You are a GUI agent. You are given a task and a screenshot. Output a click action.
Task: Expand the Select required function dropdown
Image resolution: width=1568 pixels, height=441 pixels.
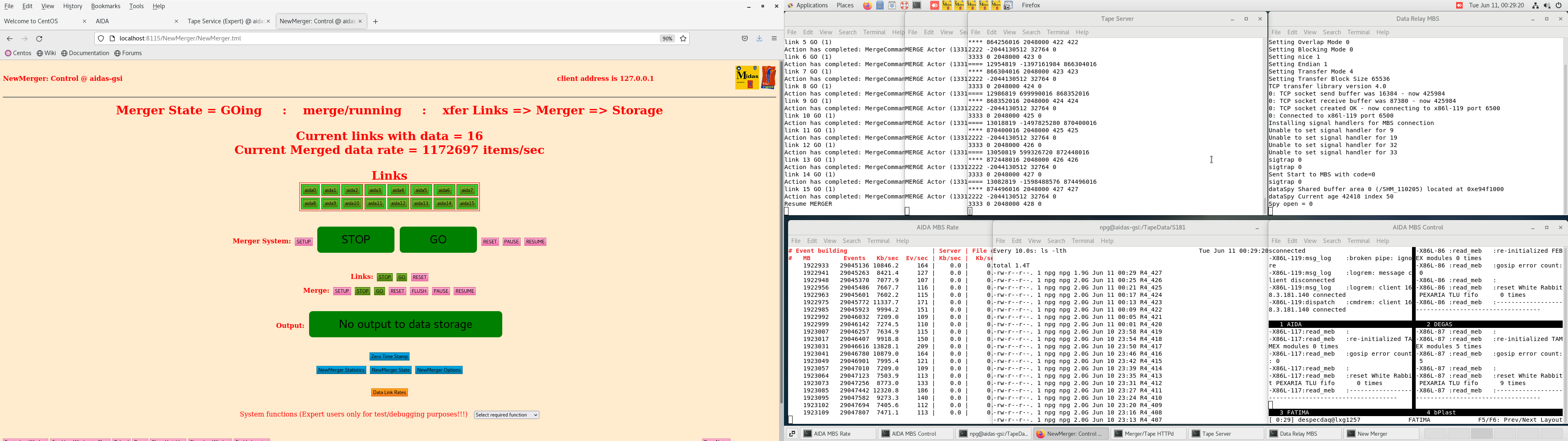(506, 415)
